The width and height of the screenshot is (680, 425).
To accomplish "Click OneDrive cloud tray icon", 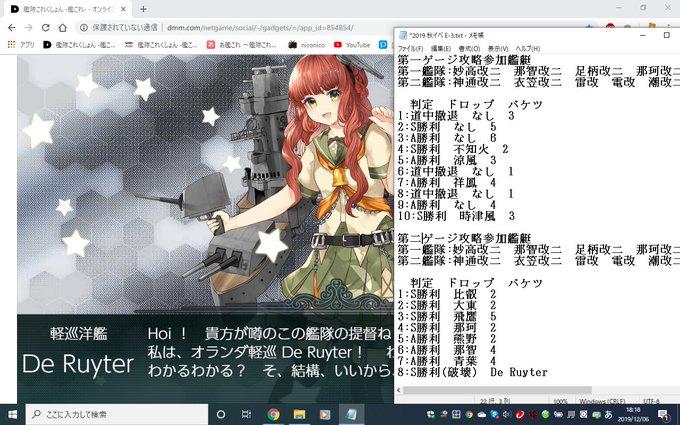I will click(x=482, y=415).
